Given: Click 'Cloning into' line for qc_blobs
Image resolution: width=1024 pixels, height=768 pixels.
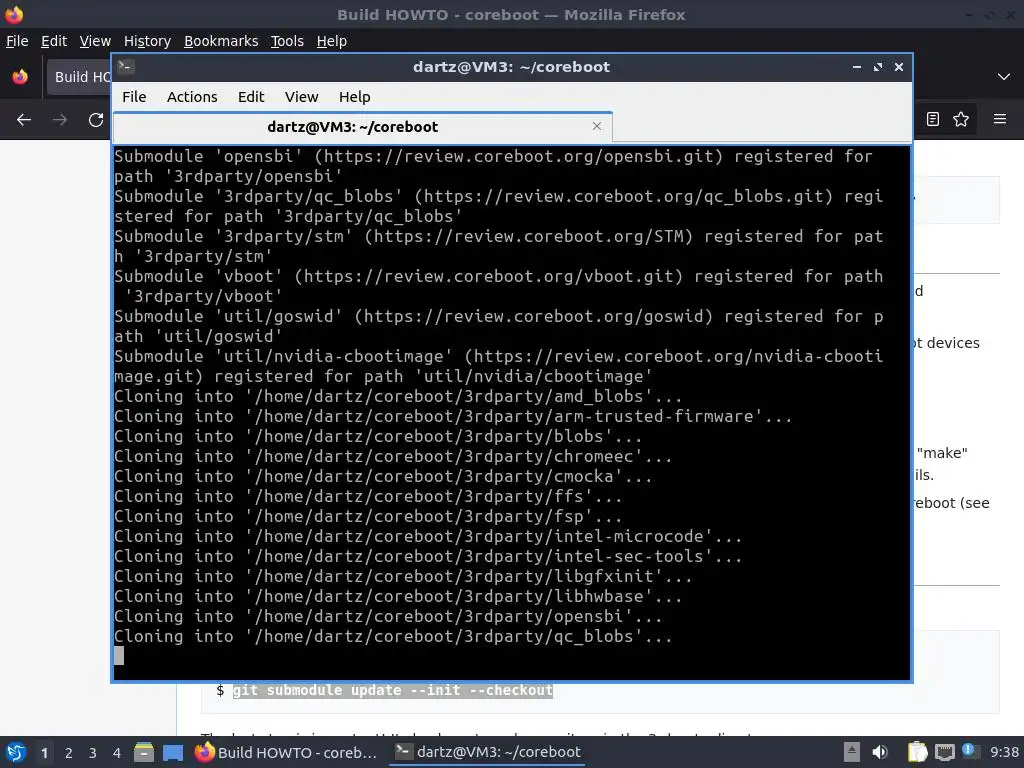Looking at the screenshot, I should pos(393,636).
